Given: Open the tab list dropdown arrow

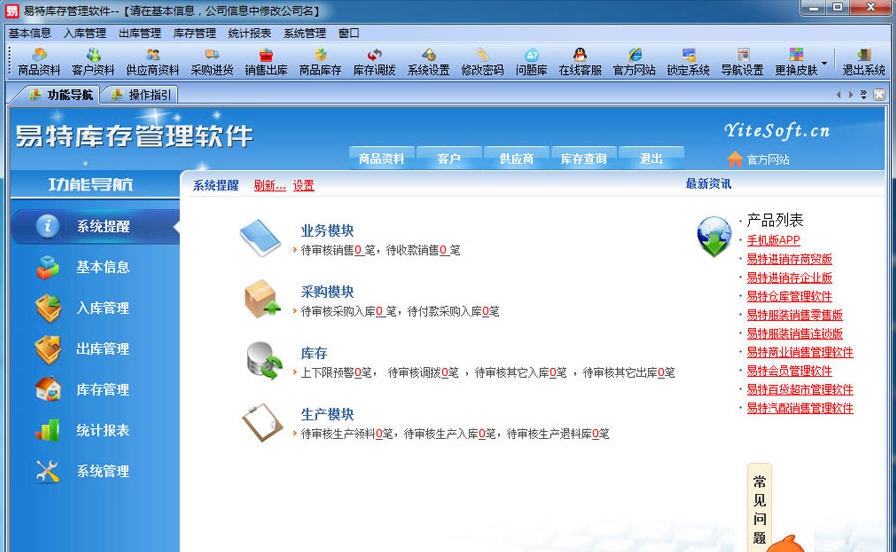Looking at the screenshot, I should pyautogui.click(x=863, y=94).
